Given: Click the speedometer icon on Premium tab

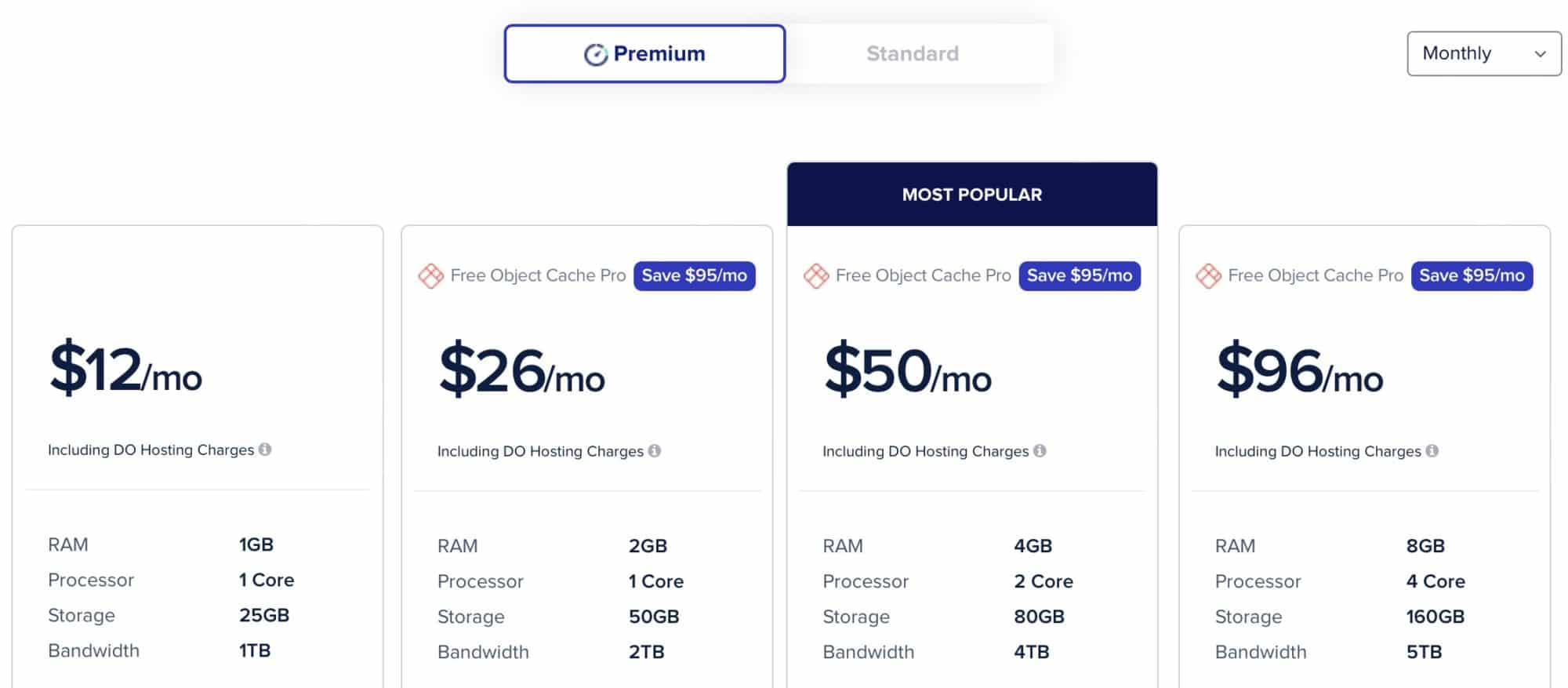Looking at the screenshot, I should point(596,54).
